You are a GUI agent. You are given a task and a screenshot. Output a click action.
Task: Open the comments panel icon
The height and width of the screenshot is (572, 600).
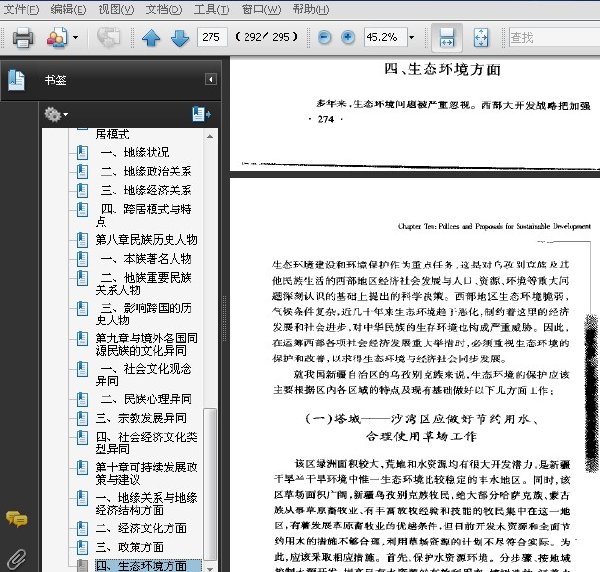click(x=16, y=519)
